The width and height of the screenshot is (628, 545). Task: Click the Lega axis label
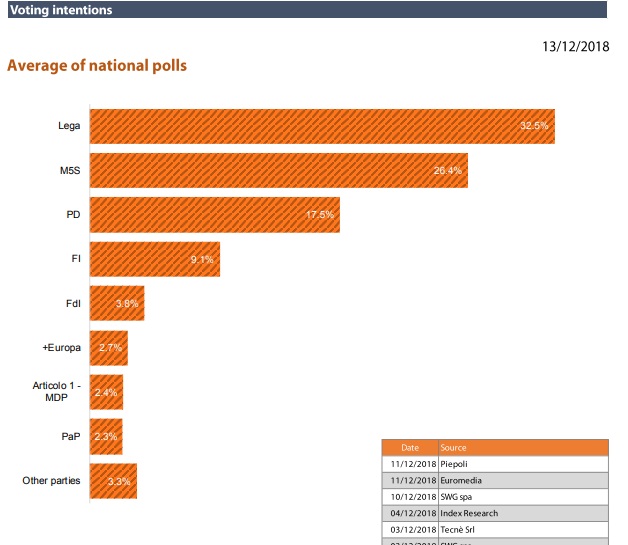[69, 126]
